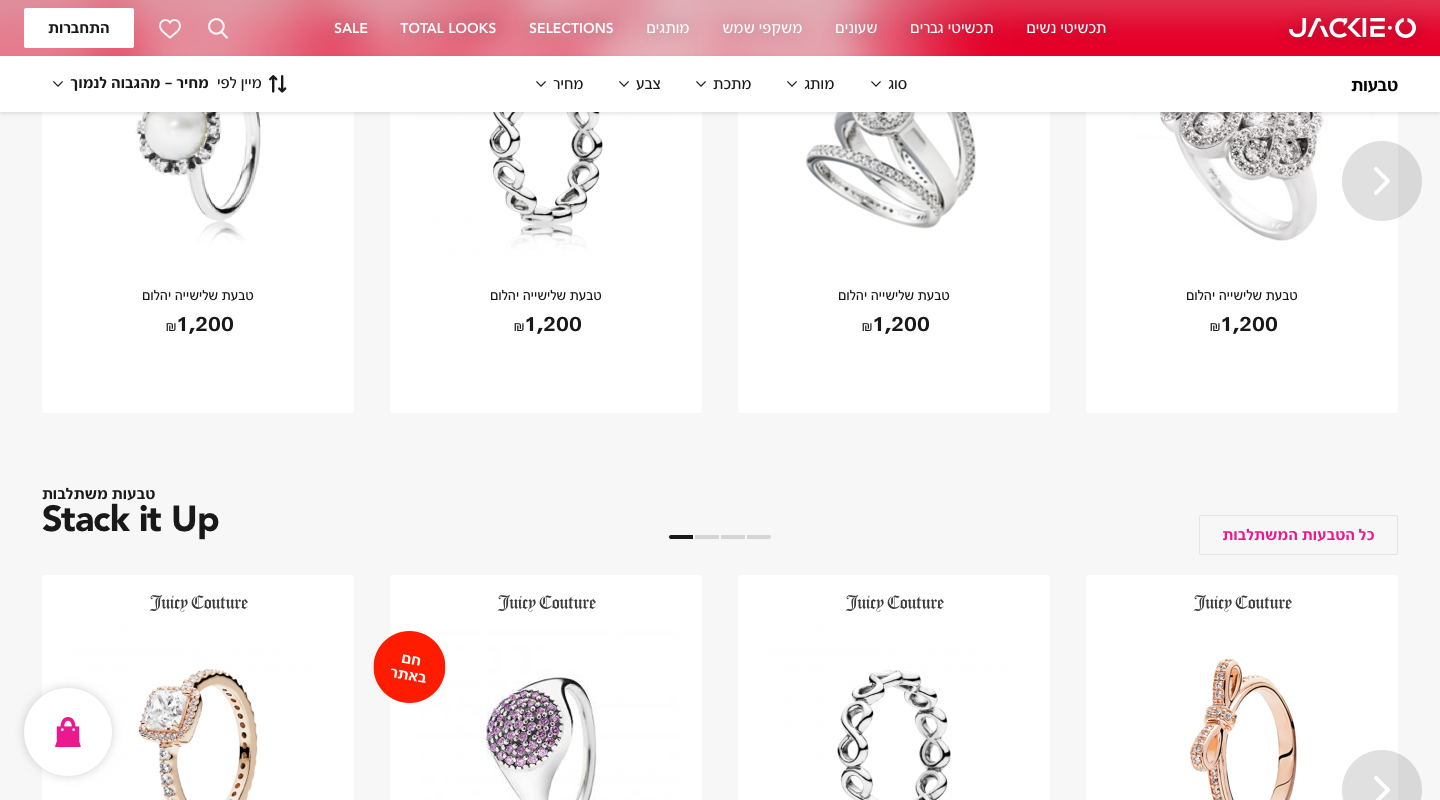Click the search magnifier icon

pos(218,28)
